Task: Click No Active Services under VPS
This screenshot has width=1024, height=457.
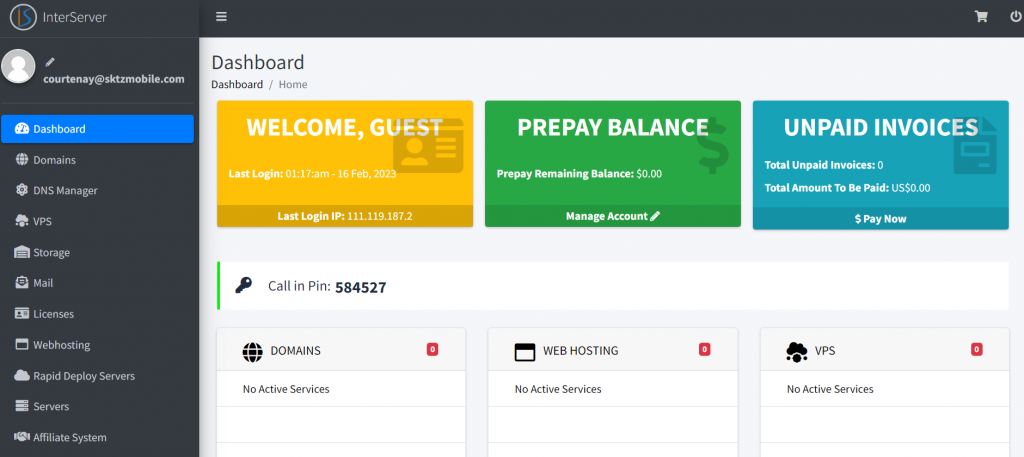Action: coord(830,389)
